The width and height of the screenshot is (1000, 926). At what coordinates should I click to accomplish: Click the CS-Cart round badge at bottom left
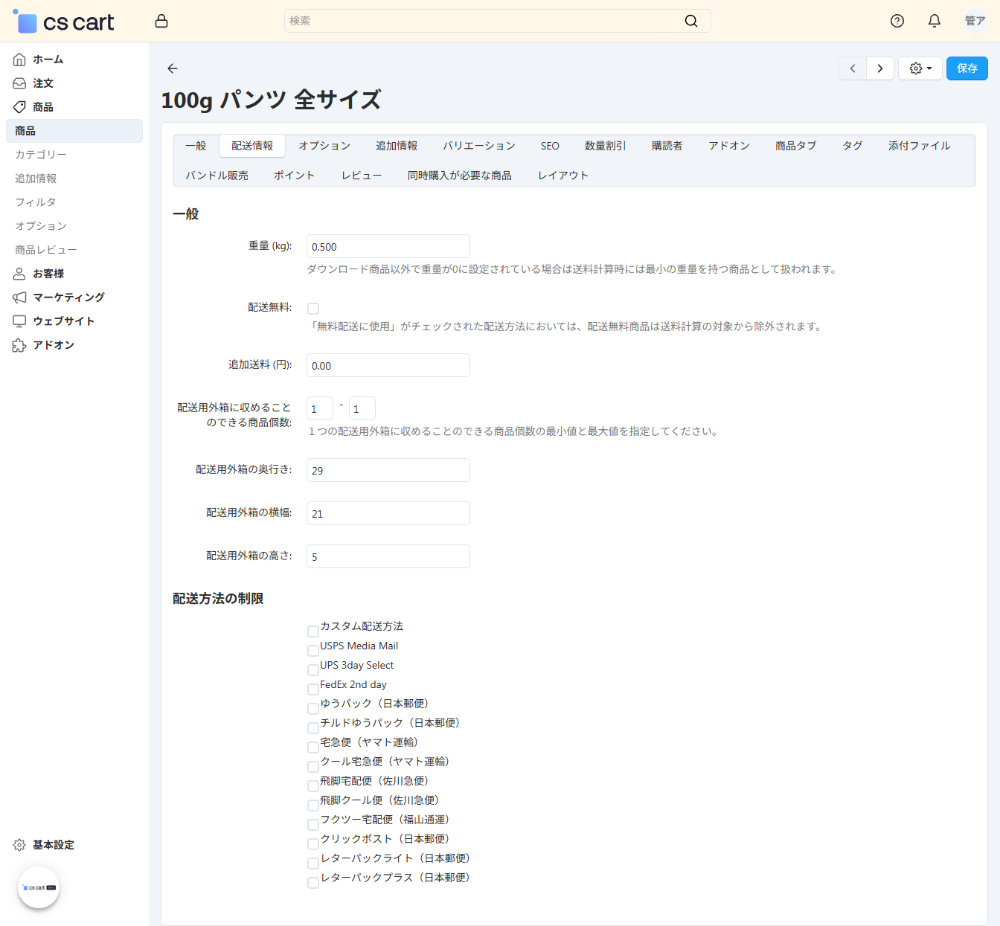click(x=39, y=887)
